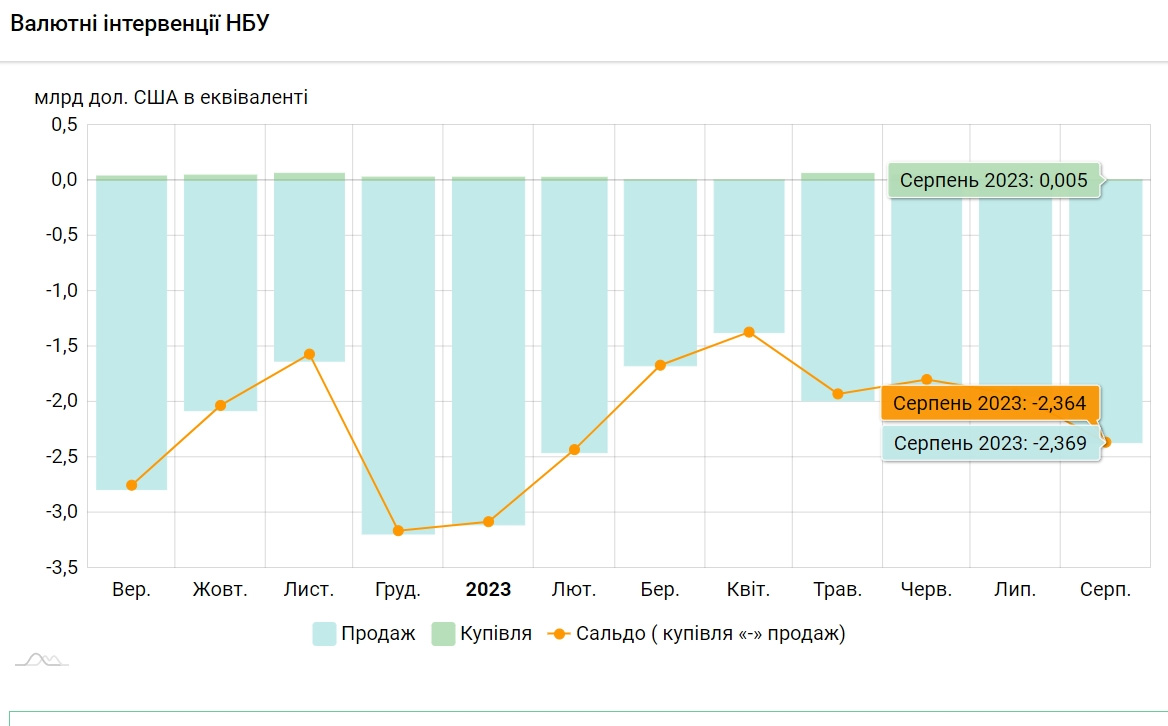The width and height of the screenshot is (1168, 726).
Task: Hide the Сальдо line via legend label
Action: point(710,633)
